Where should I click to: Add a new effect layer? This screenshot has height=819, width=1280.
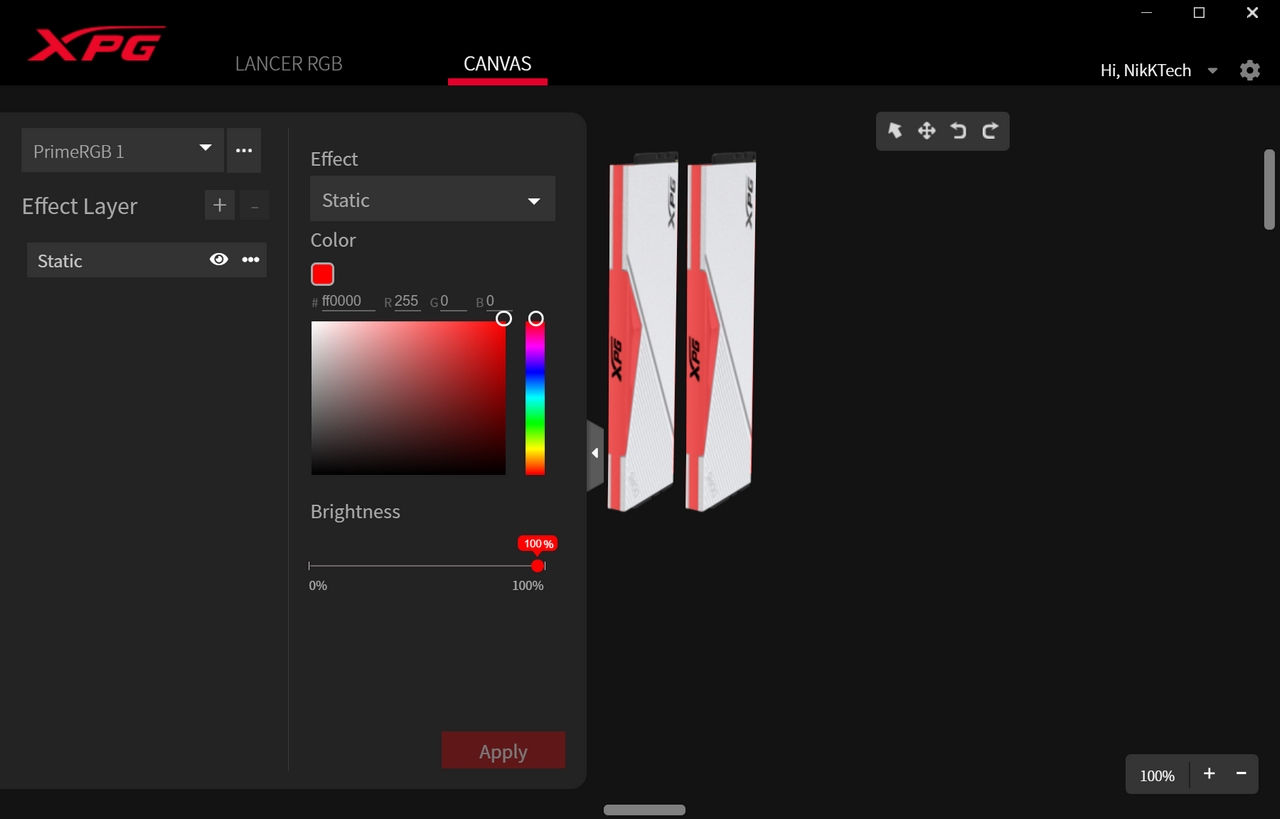(220, 206)
